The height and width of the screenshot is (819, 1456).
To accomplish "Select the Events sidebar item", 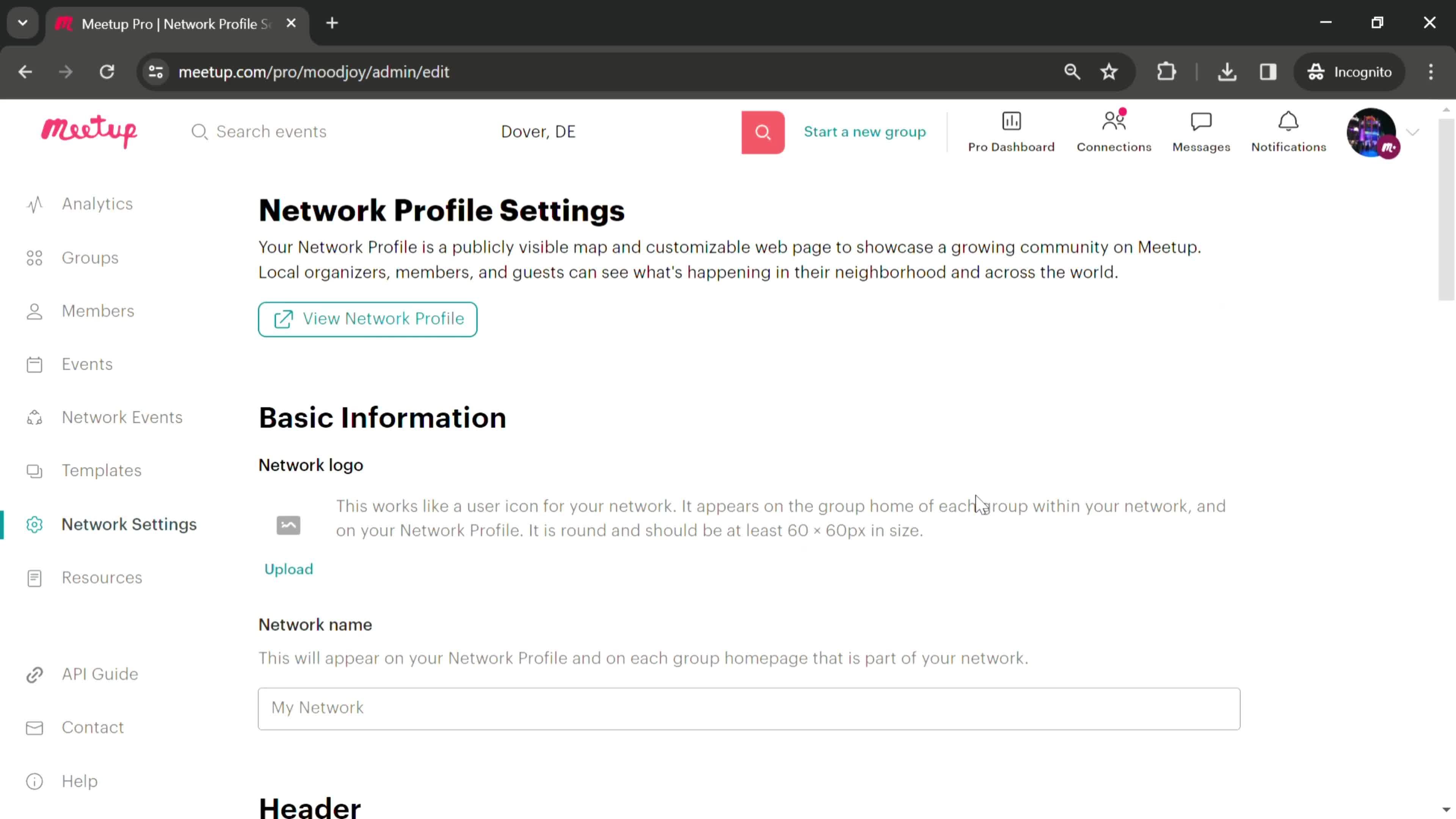I will coord(87,364).
